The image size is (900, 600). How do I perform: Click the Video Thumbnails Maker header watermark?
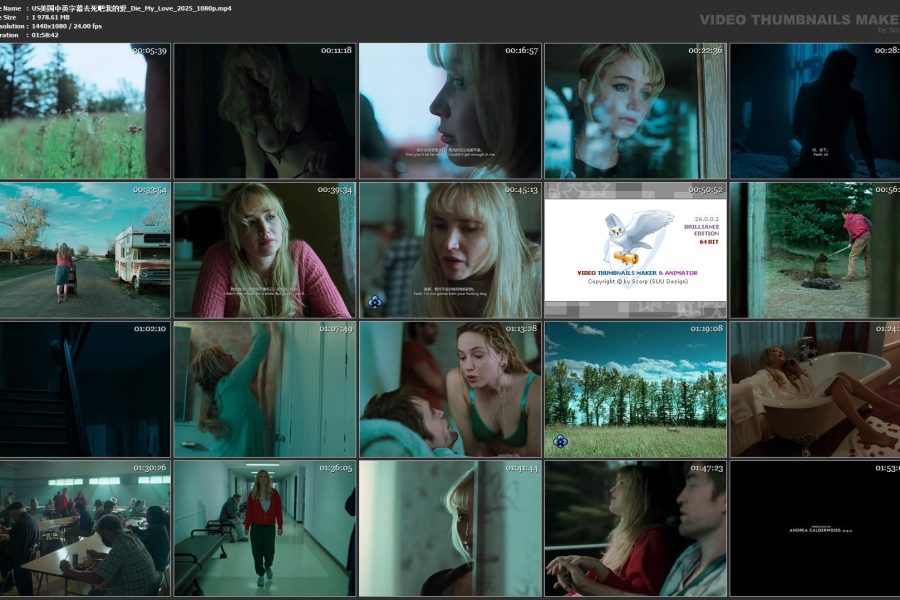(798, 20)
